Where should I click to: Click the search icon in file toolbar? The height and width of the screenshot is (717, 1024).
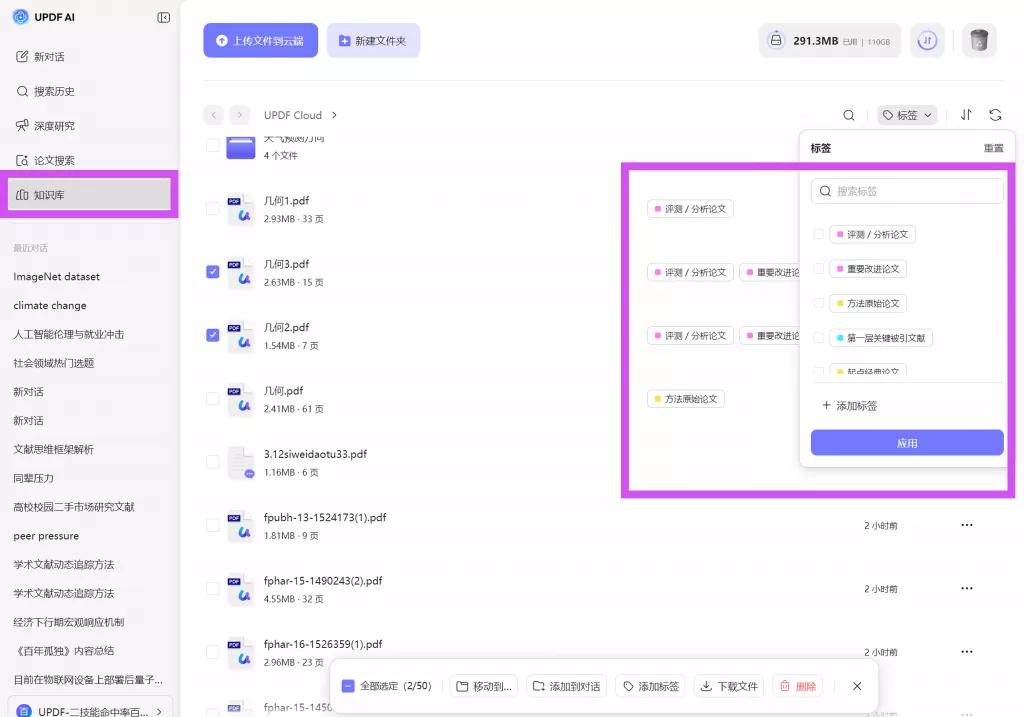tap(848, 115)
